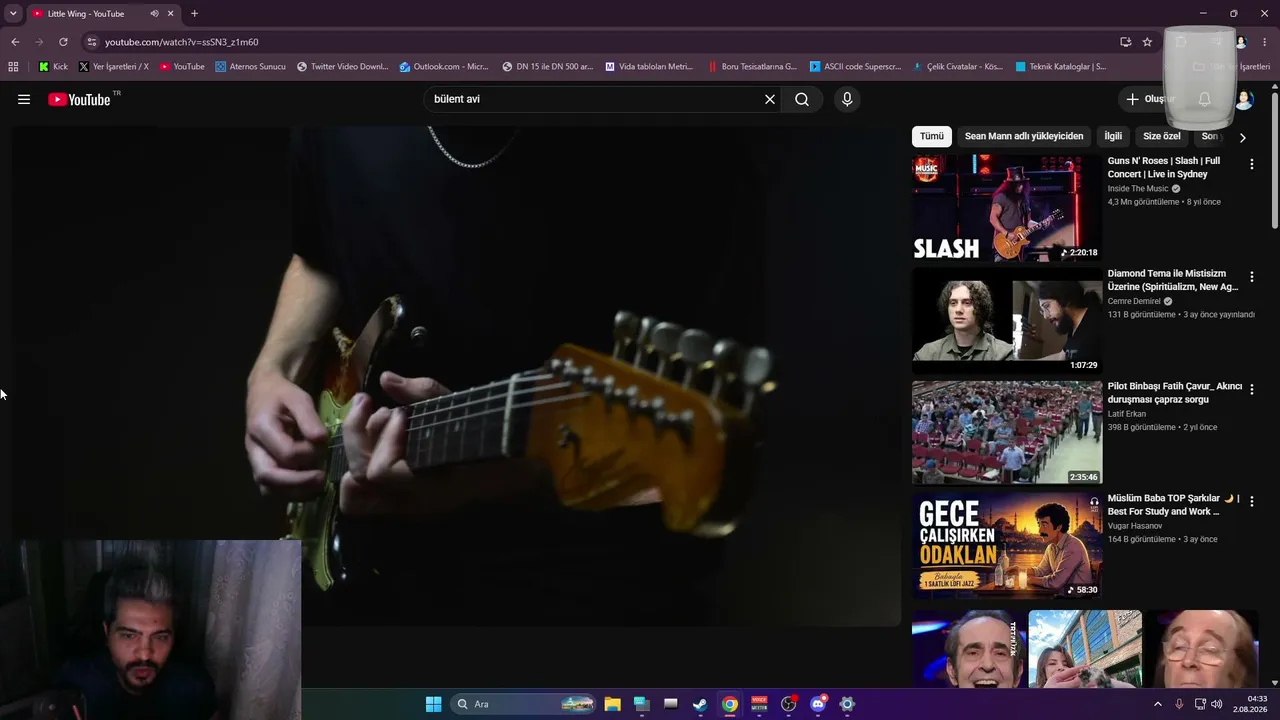Visit the Vugar Hasanov channel

click(x=1135, y=526)
